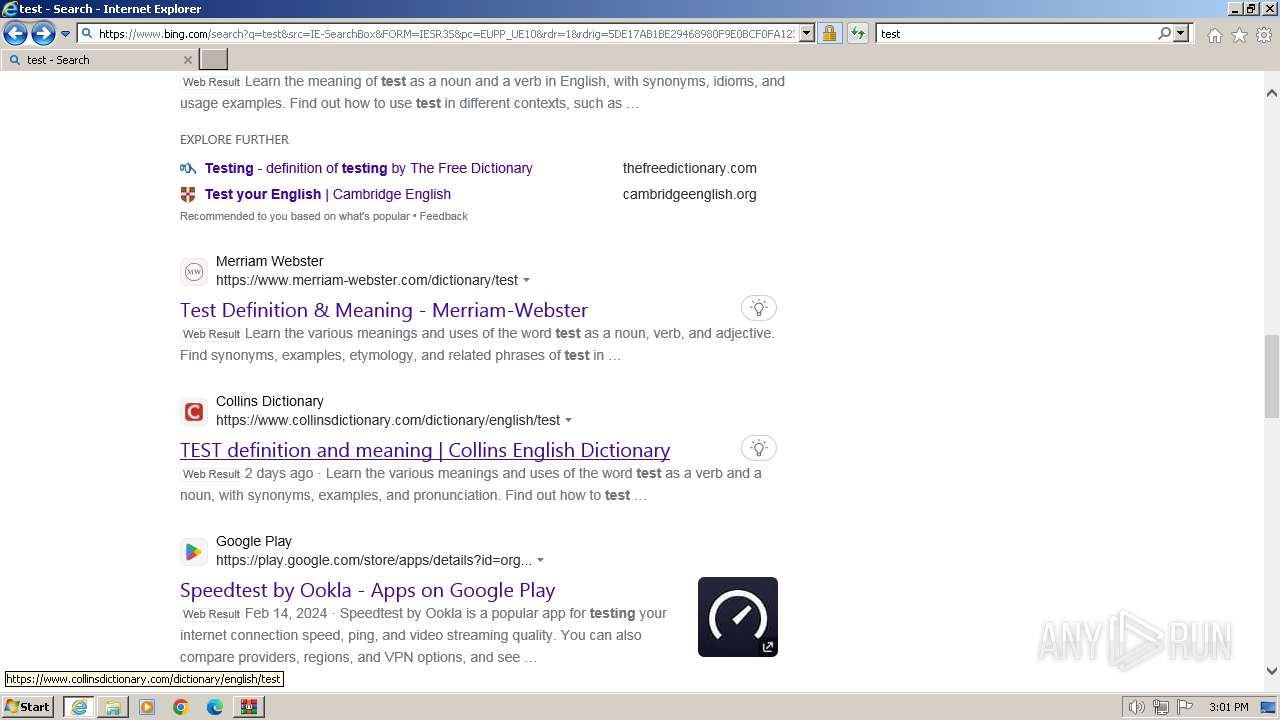1280x720 pixels.
Task: Click the Cambridge English crest icon
Action: [x=188, y=194]
